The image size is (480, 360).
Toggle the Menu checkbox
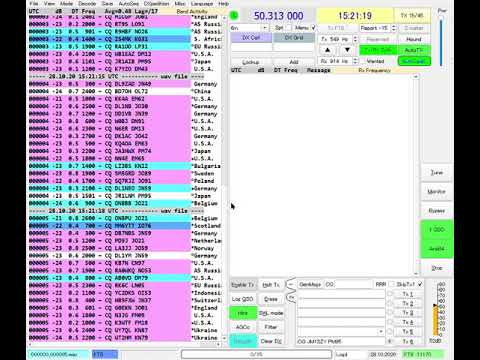point(313,28)
